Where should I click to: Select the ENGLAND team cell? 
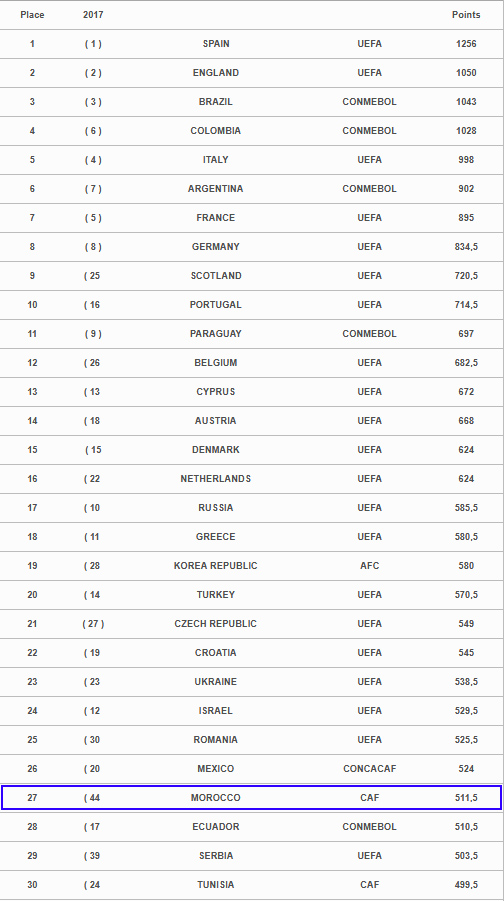pyautogui.click(x=216, y=73)
